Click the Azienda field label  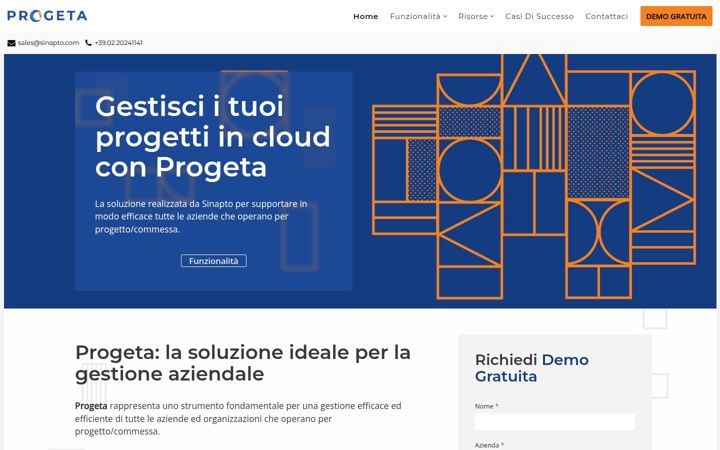pos(487,445)
